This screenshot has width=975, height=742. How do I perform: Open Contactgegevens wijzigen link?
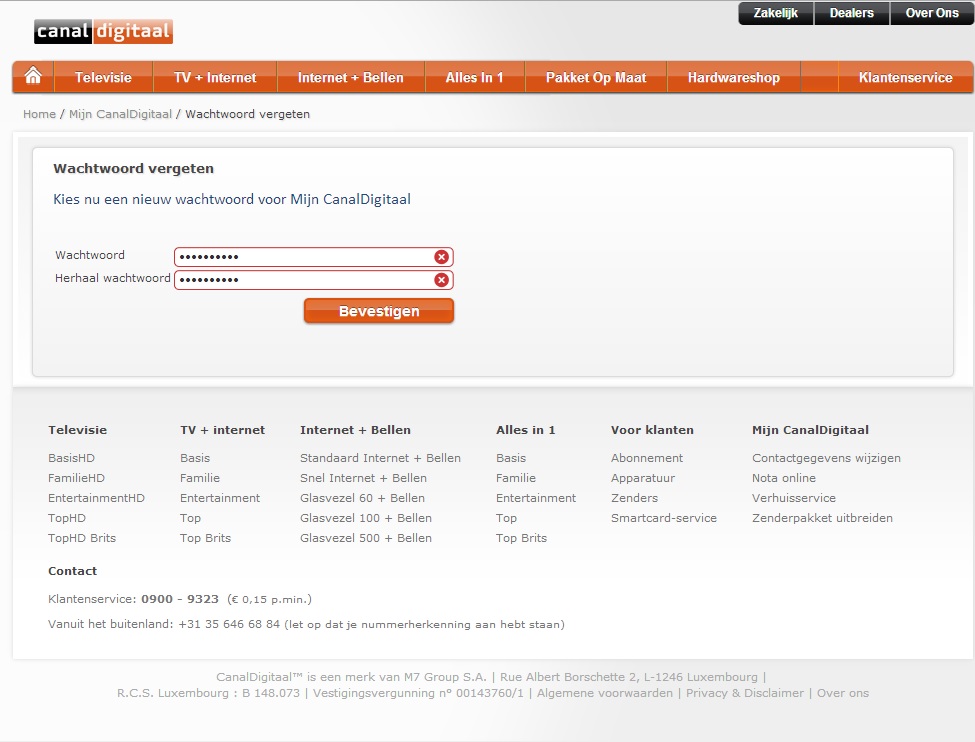(x=826, y=458)
